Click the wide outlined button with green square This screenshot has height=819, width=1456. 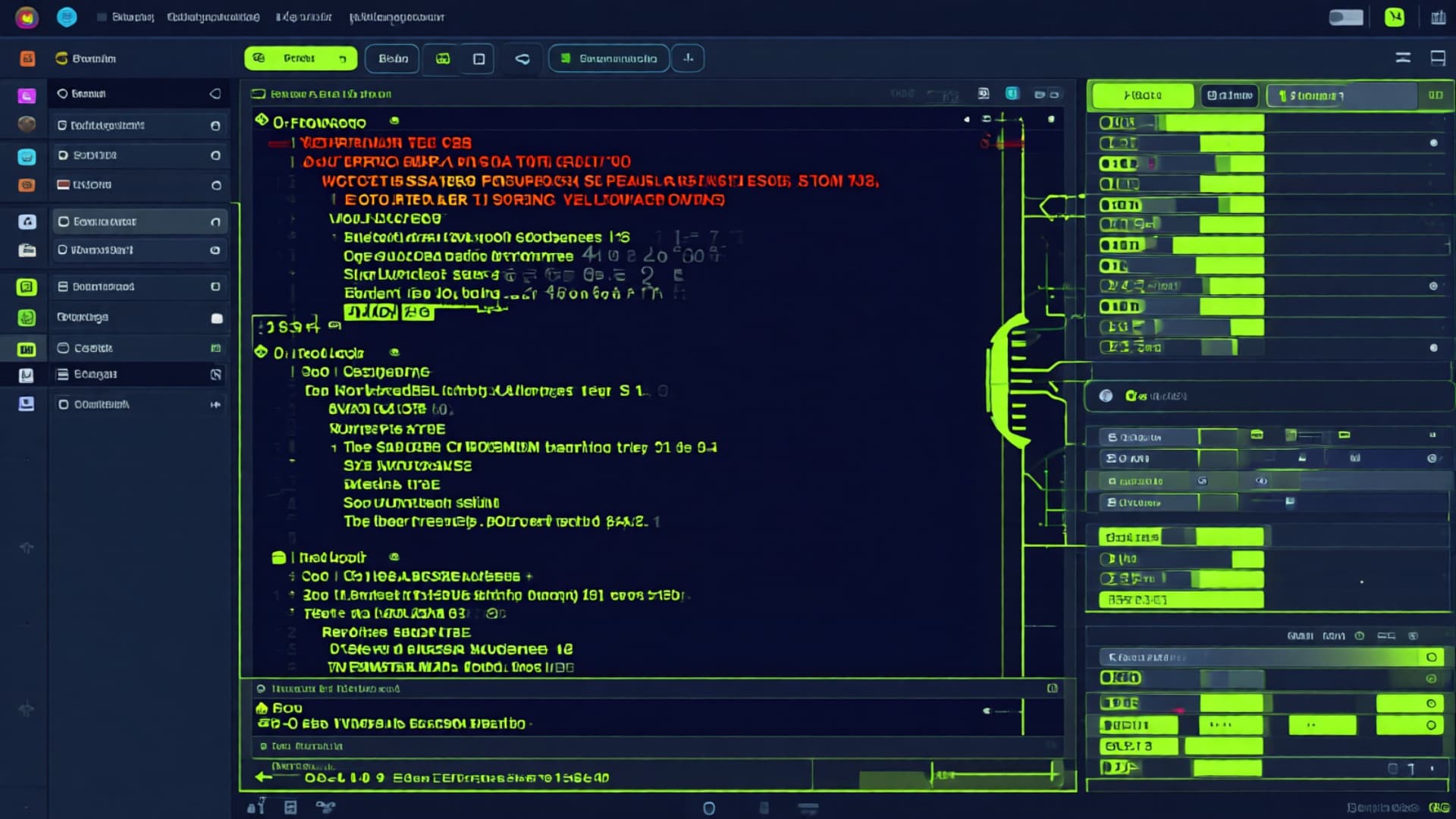point(609,58)
